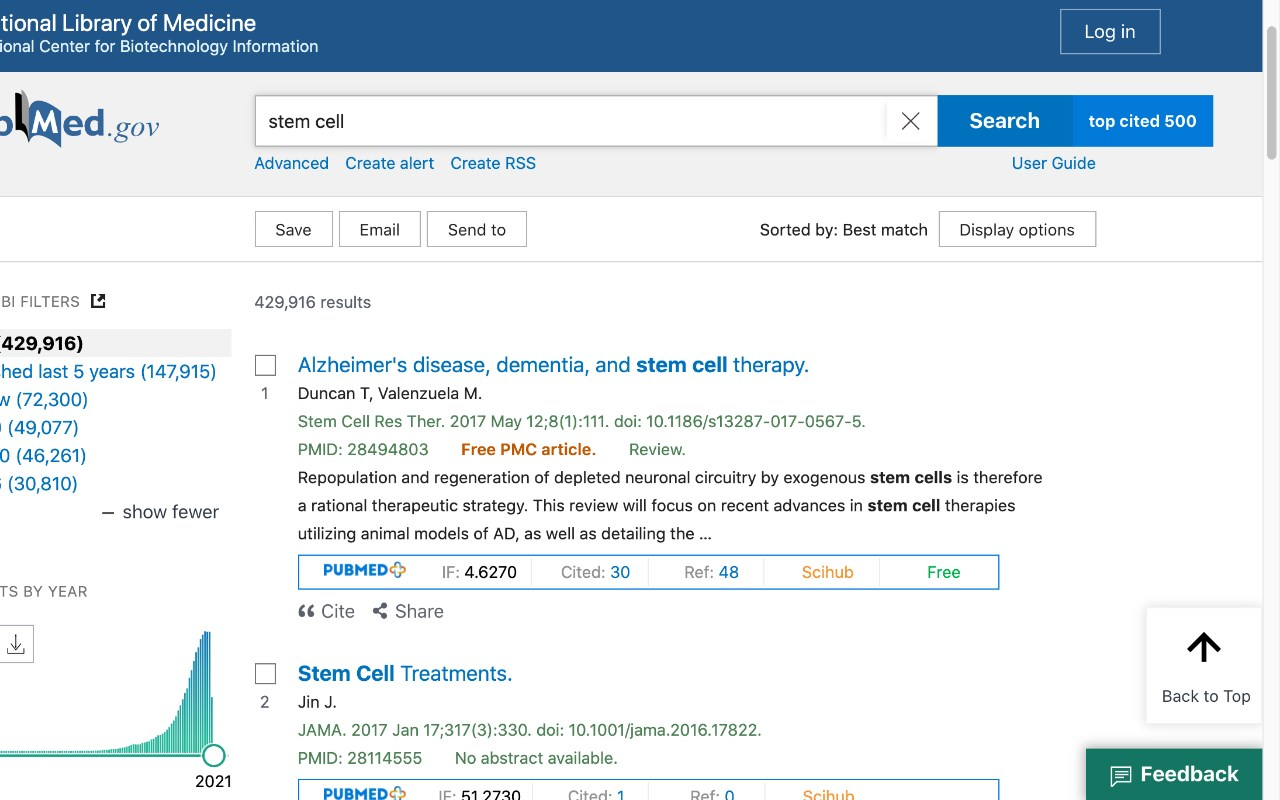1280x800 pixels.
Task: Clear the search box with X icon
Action: click(910, 121)
